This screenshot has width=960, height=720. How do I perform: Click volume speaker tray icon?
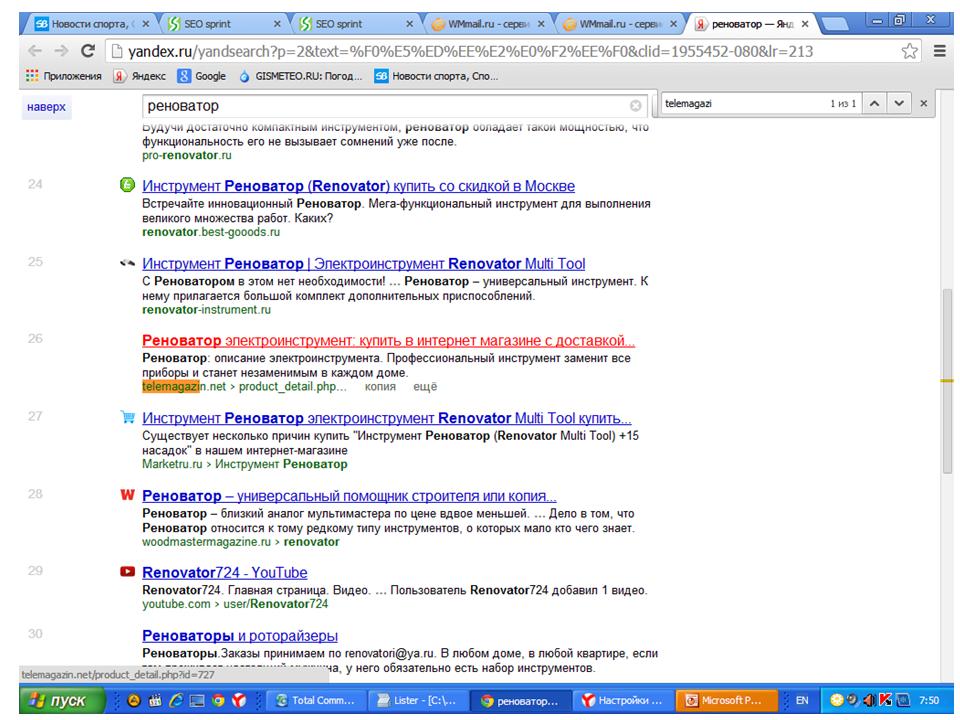point(869,700)
